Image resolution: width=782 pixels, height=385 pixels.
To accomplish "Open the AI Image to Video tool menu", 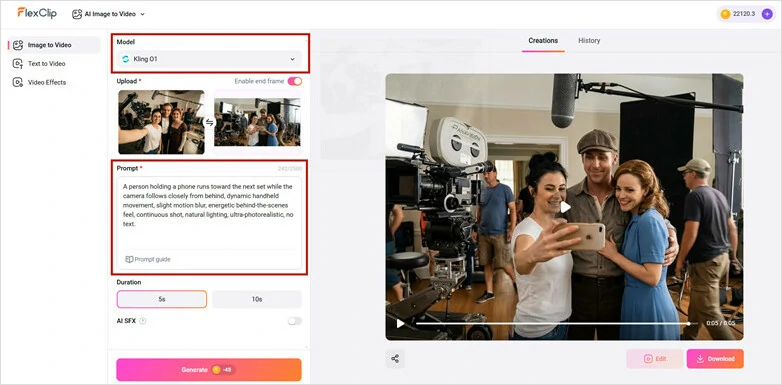I will (x=108, y=14).
